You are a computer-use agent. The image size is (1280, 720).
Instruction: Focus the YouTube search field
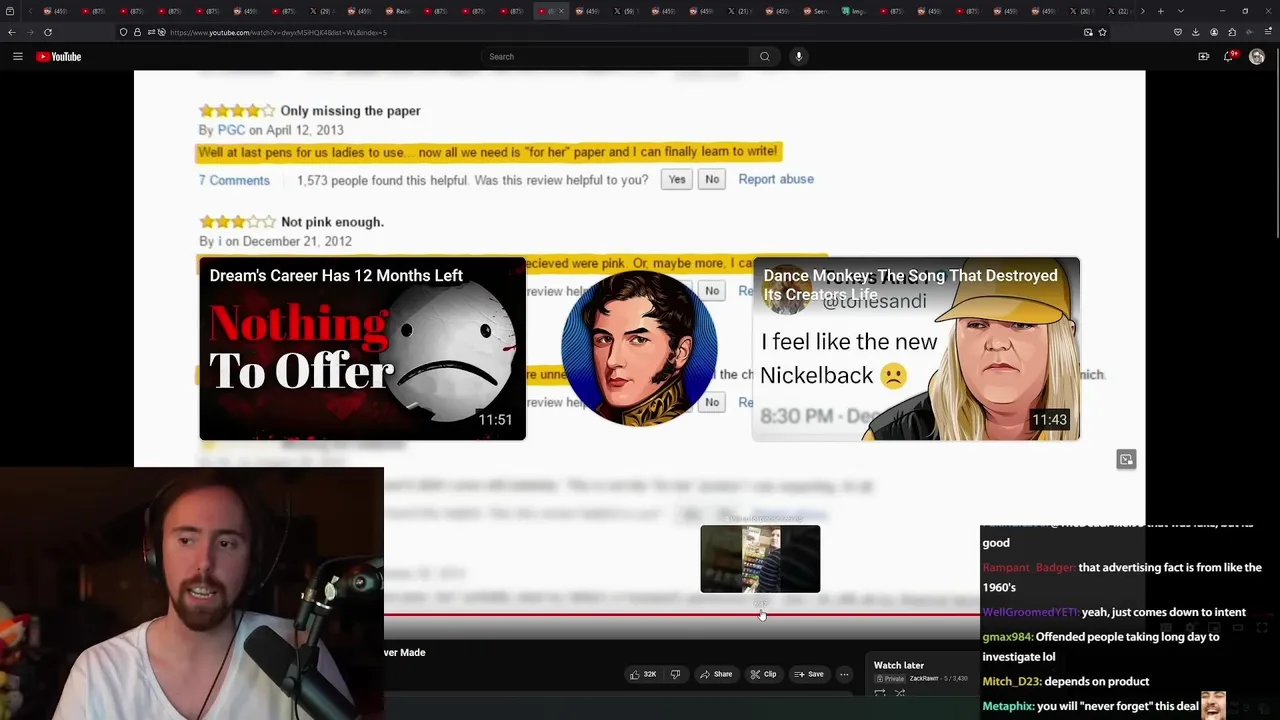coord(615,57)
